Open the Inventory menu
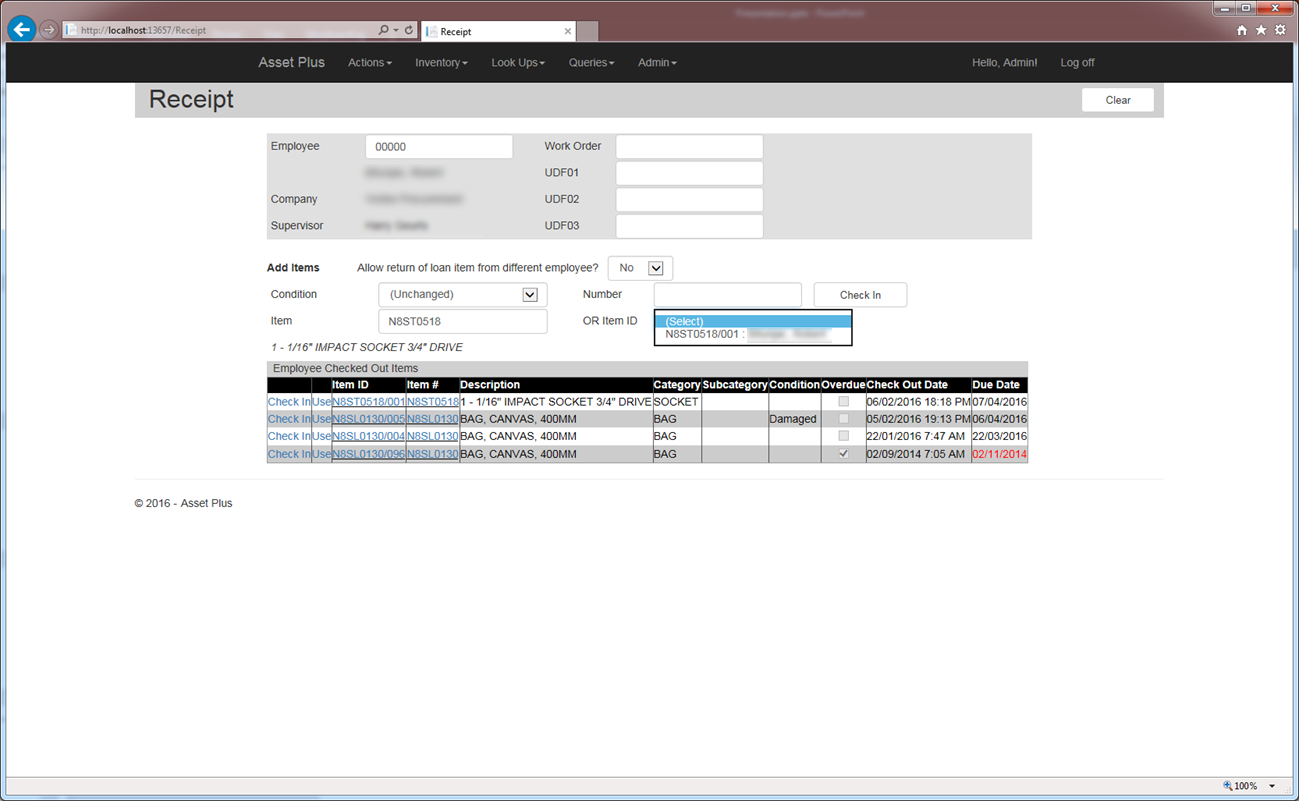The image size is (1299, 801). pos(442,63)
